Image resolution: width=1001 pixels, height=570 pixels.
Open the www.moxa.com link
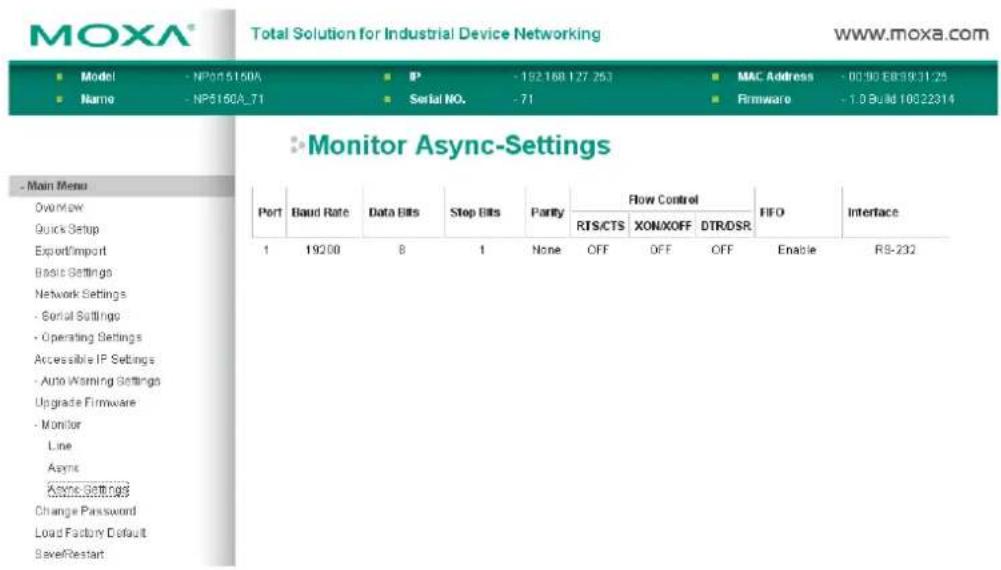(911, 34)
